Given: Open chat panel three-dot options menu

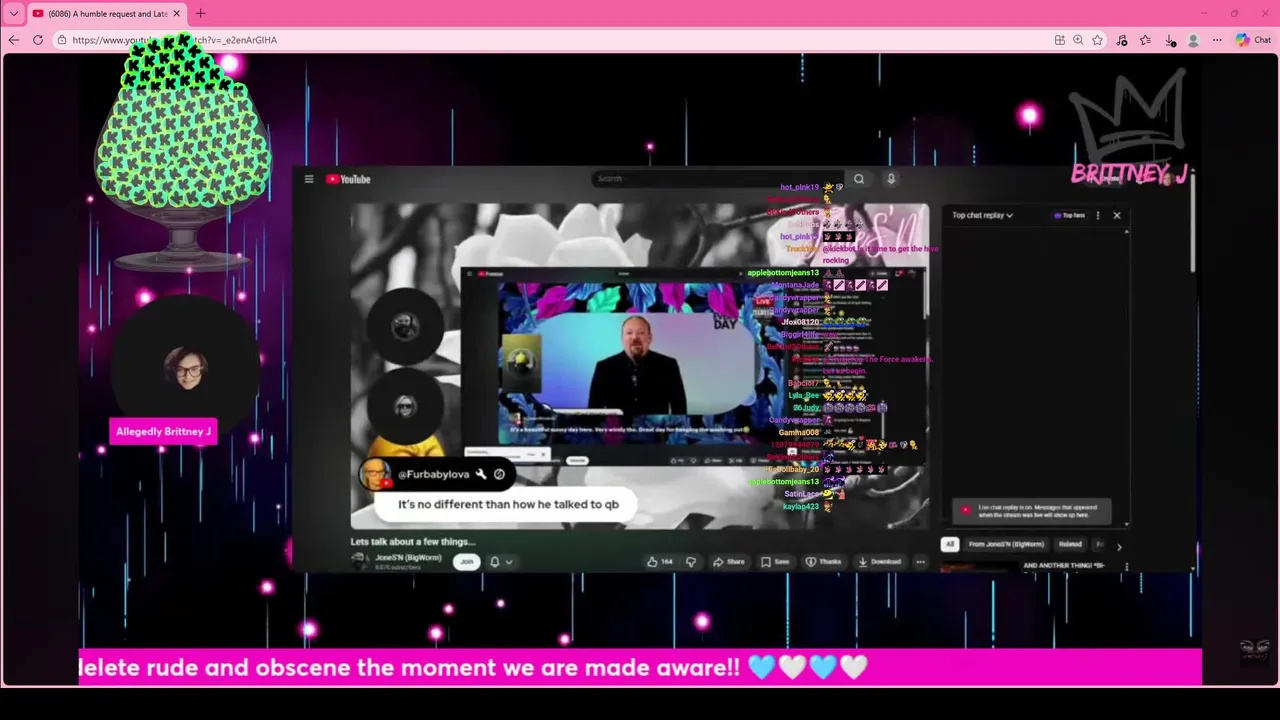Looking at the screenshot, I should tap(1098, 215).
